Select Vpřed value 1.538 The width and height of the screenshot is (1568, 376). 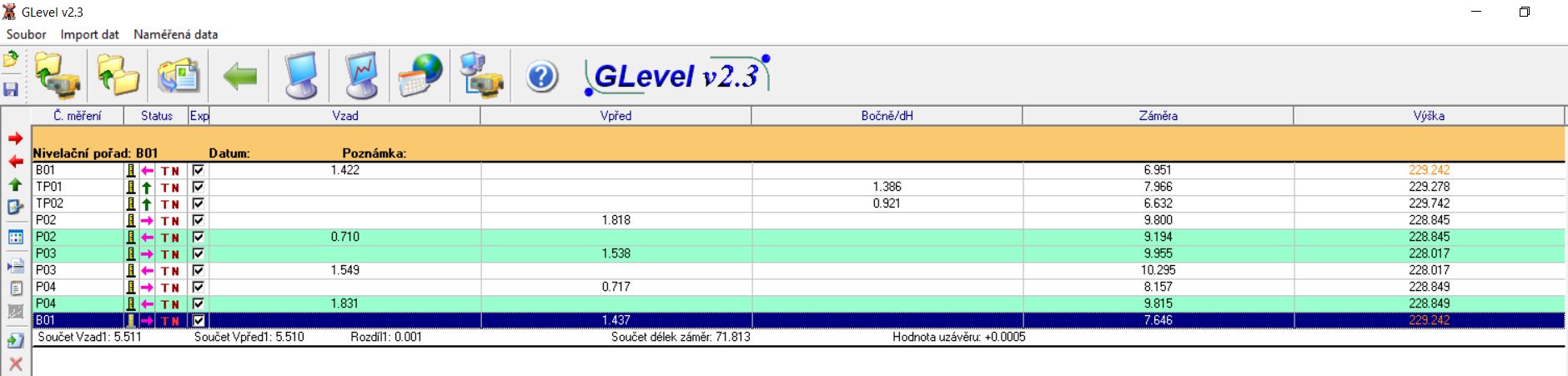(616, 253)
